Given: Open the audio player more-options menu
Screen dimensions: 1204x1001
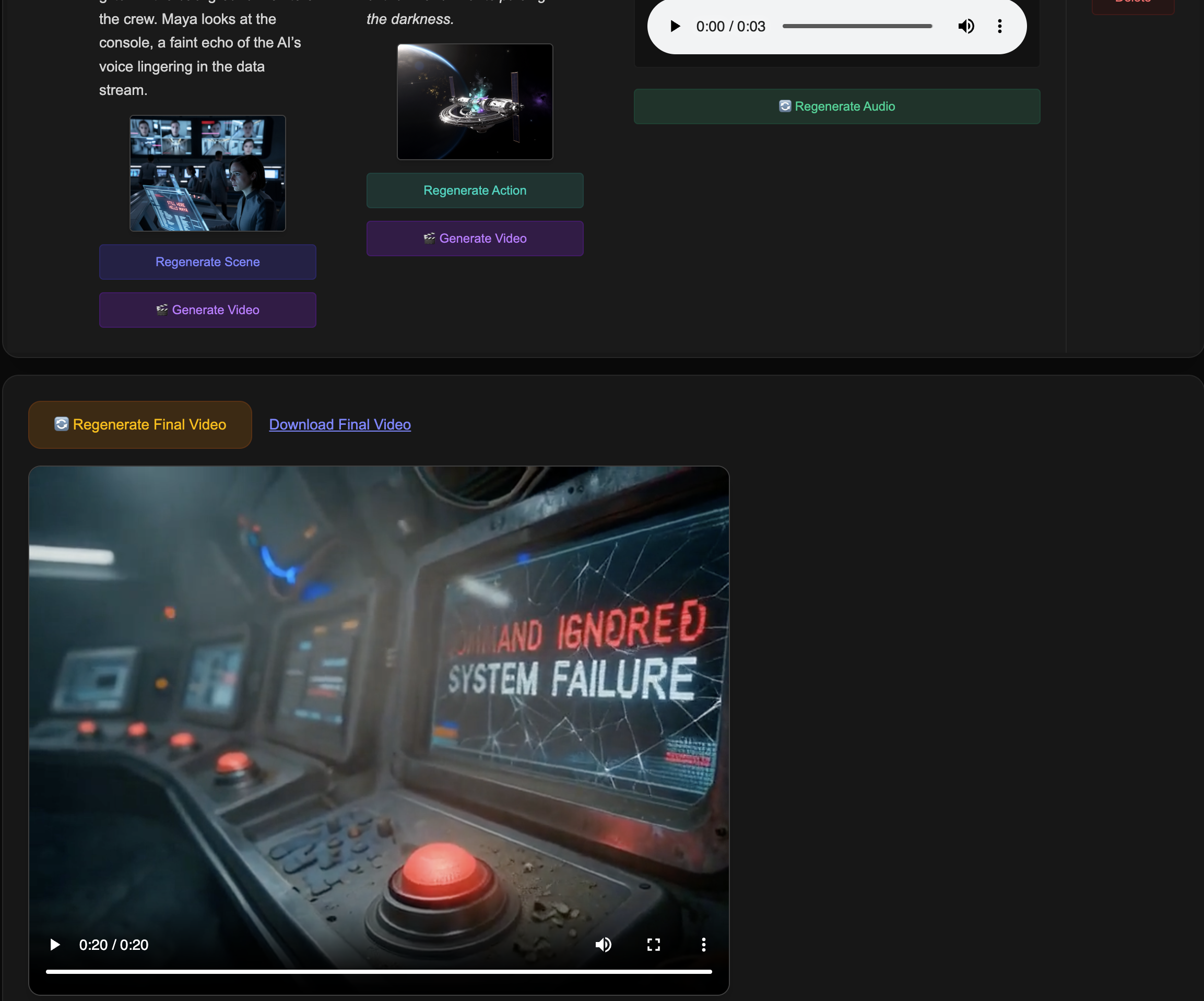Looking at the screenshot, I should [999, 27].
